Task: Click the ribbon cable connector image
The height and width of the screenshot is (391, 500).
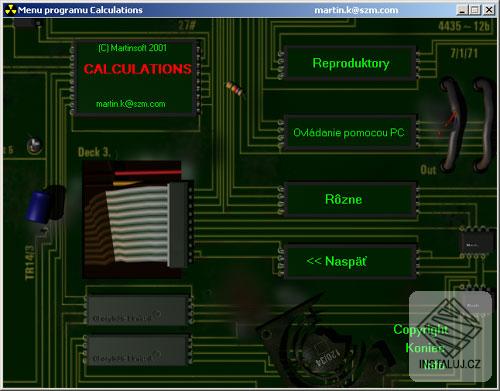Action: click(x=137, y=220)
